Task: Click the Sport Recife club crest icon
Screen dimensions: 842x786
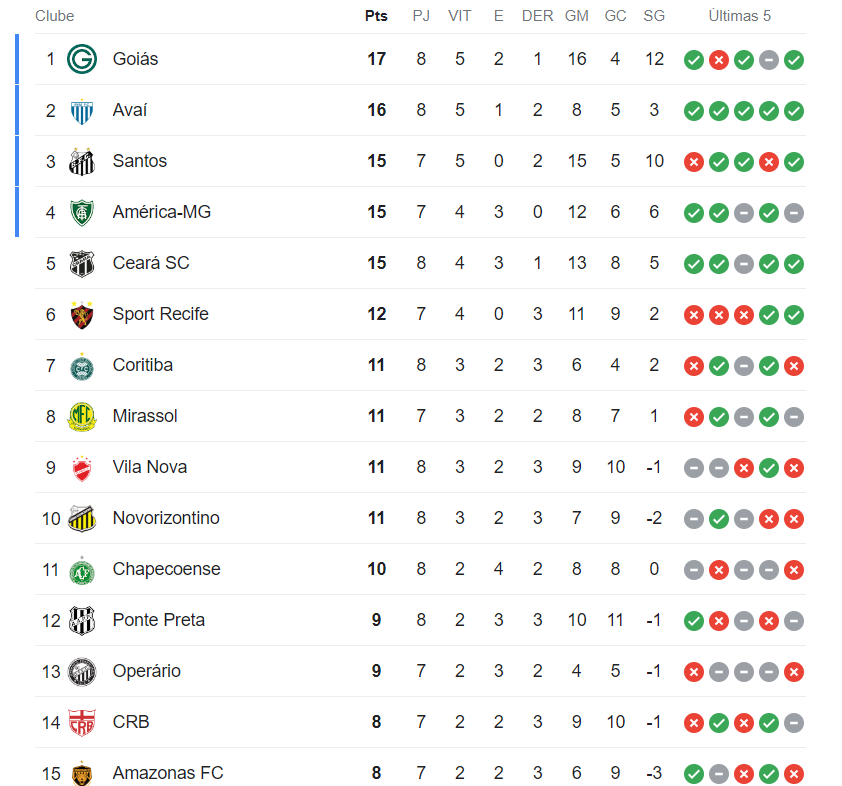Action: [x=82, y=315]
